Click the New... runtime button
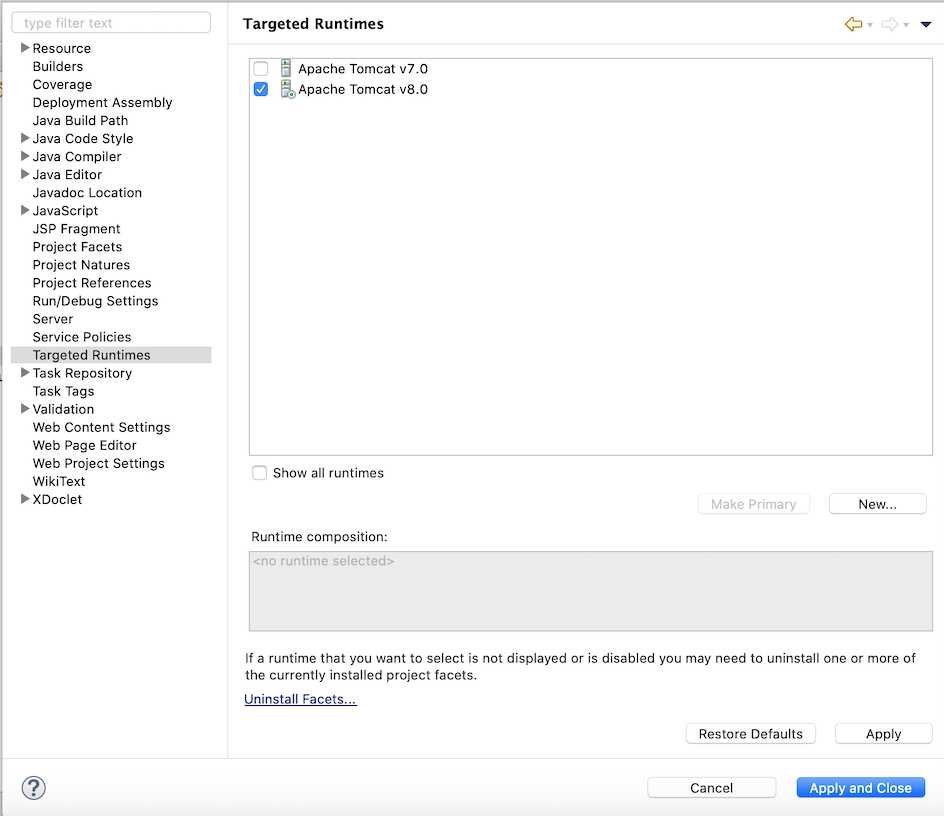This screenshot has width=944, height=816. [x=877, y=504]
